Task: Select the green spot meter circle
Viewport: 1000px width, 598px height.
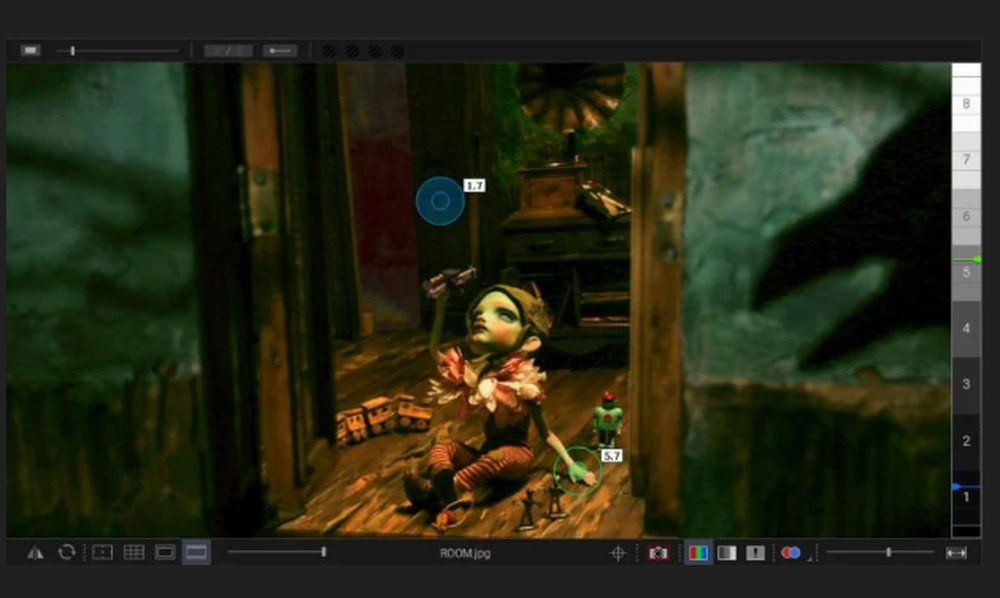Action: coord(578,471)
